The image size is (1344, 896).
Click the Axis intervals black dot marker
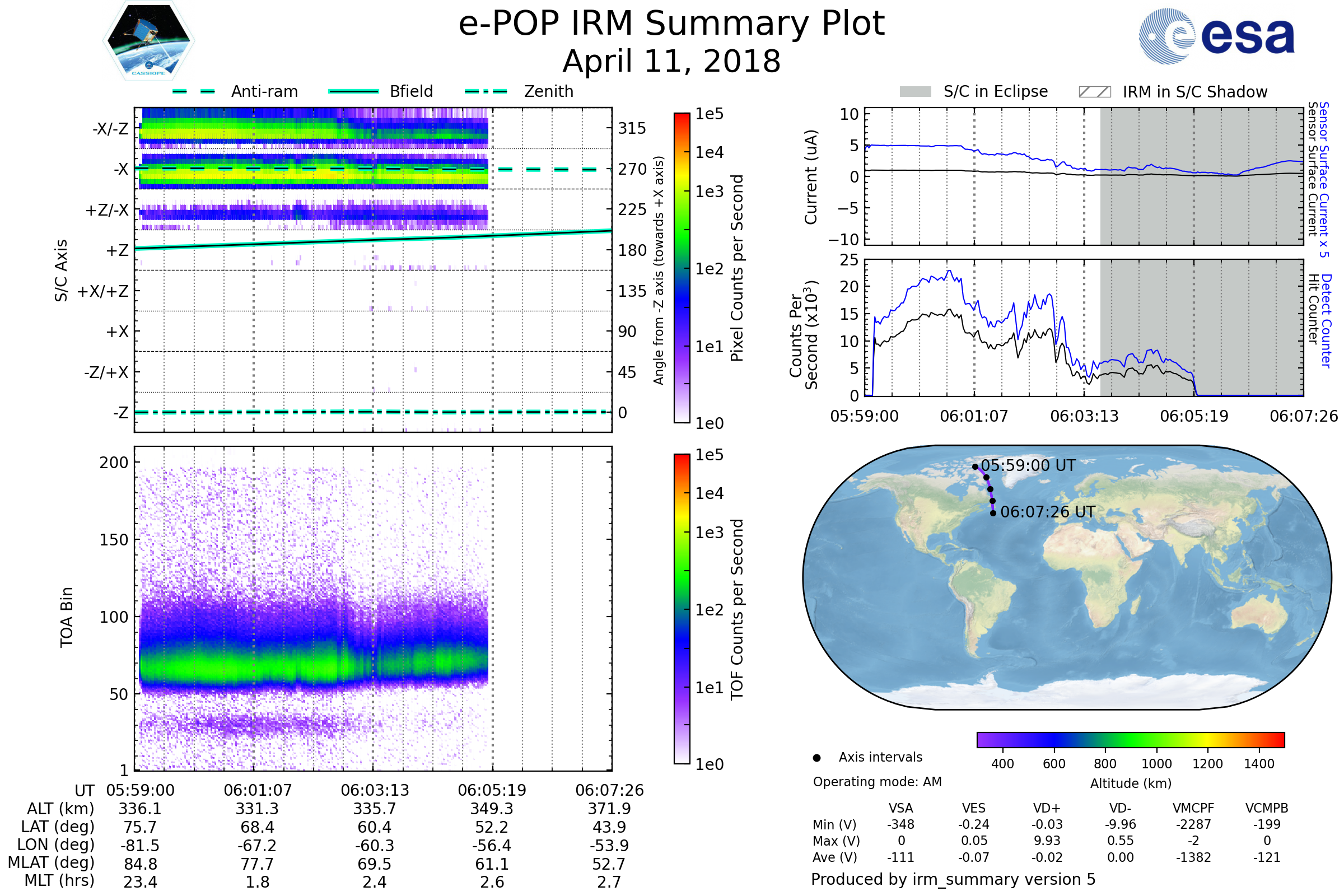[816, 758]
